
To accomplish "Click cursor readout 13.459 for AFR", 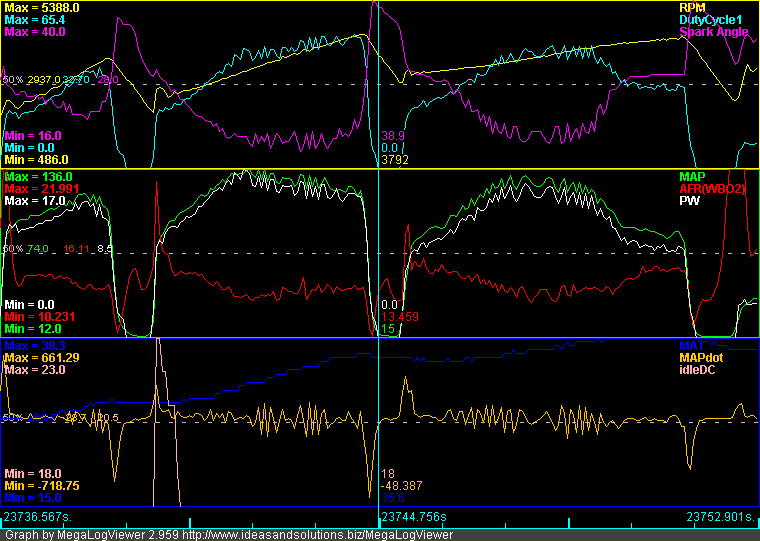I will point(400,317).
